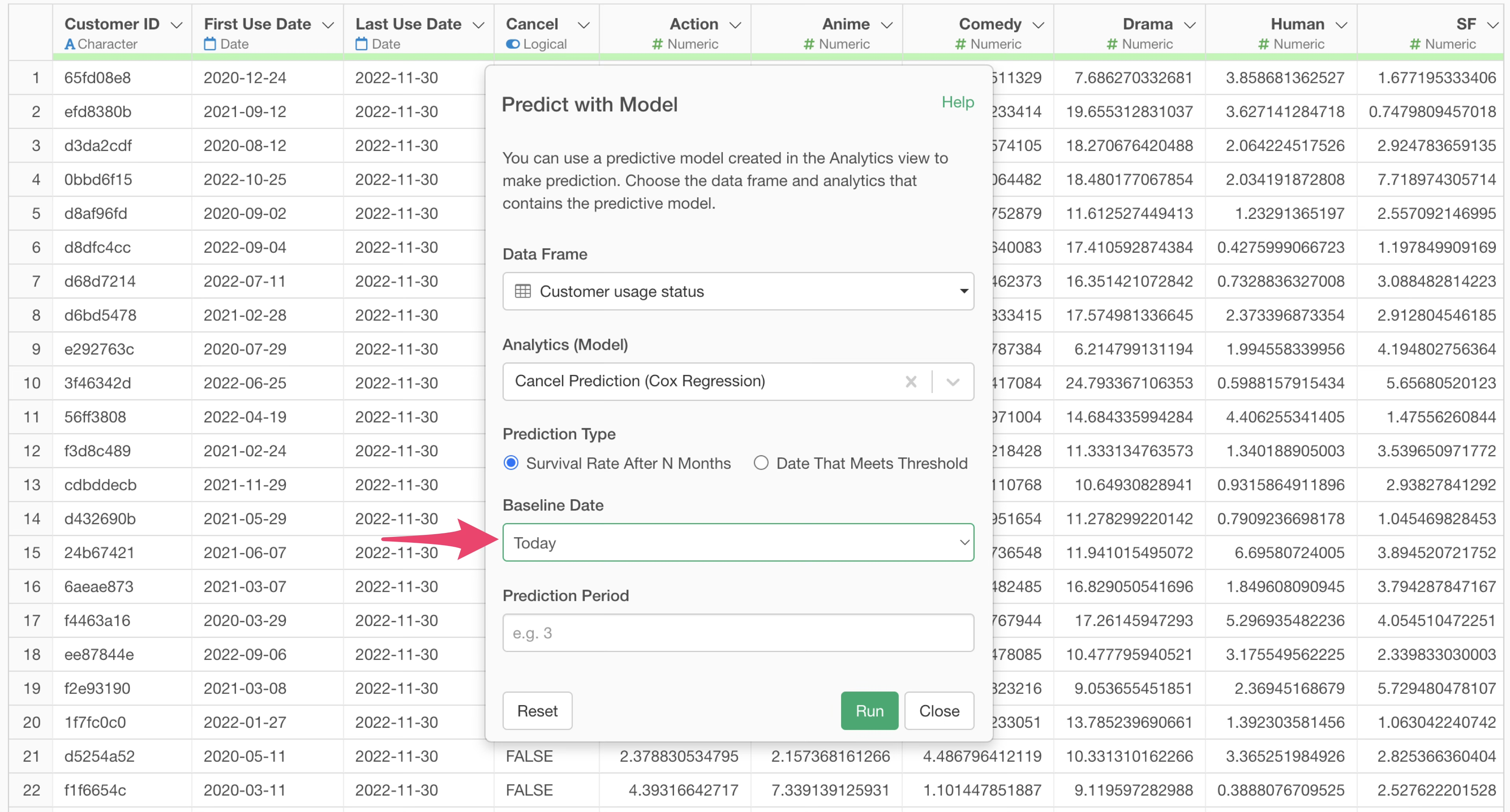The height and width of the screenshot is (812, 1510).
Task: Clear the Analytics model selection with X icon
Action: [910, 382]
